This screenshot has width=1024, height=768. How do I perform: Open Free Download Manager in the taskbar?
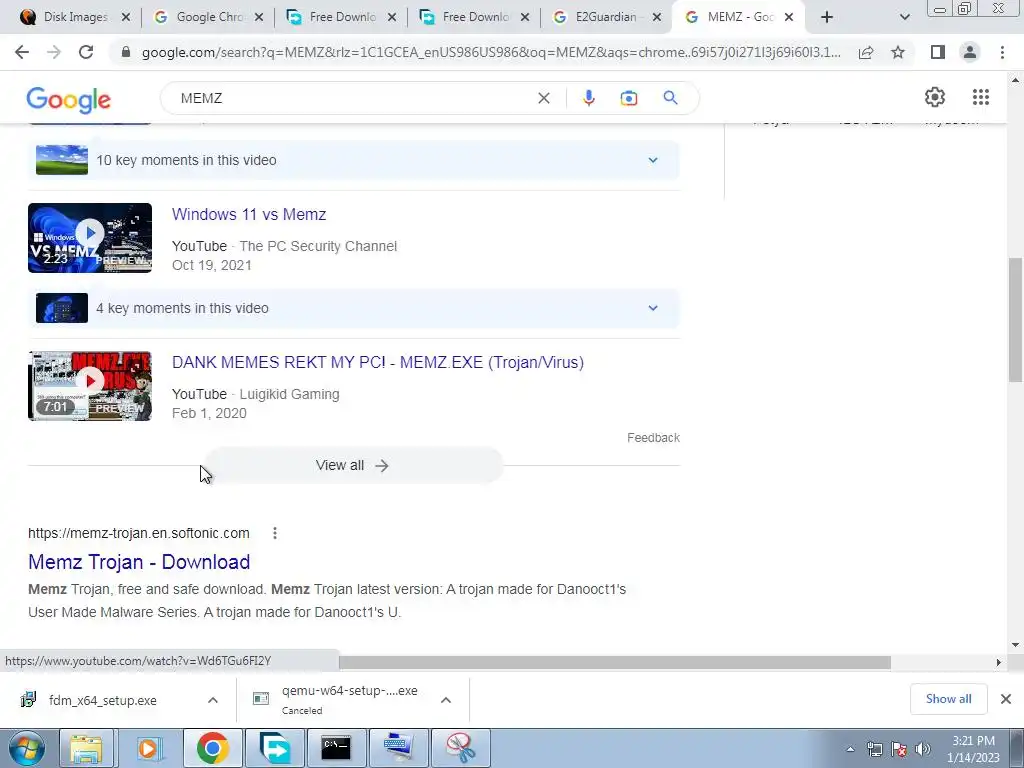click(274, 748)
